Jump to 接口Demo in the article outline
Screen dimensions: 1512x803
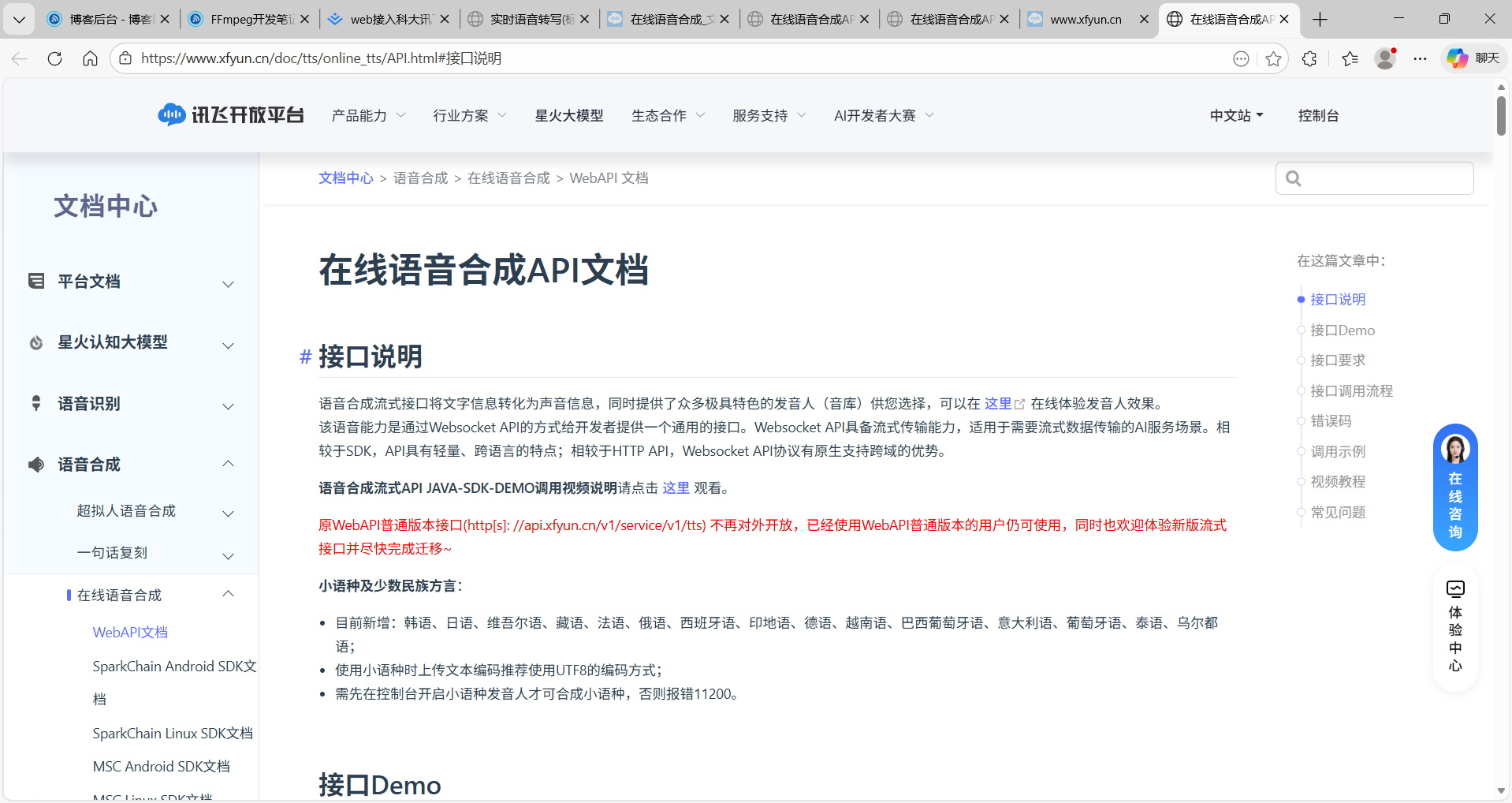[x=1343, y=331]
